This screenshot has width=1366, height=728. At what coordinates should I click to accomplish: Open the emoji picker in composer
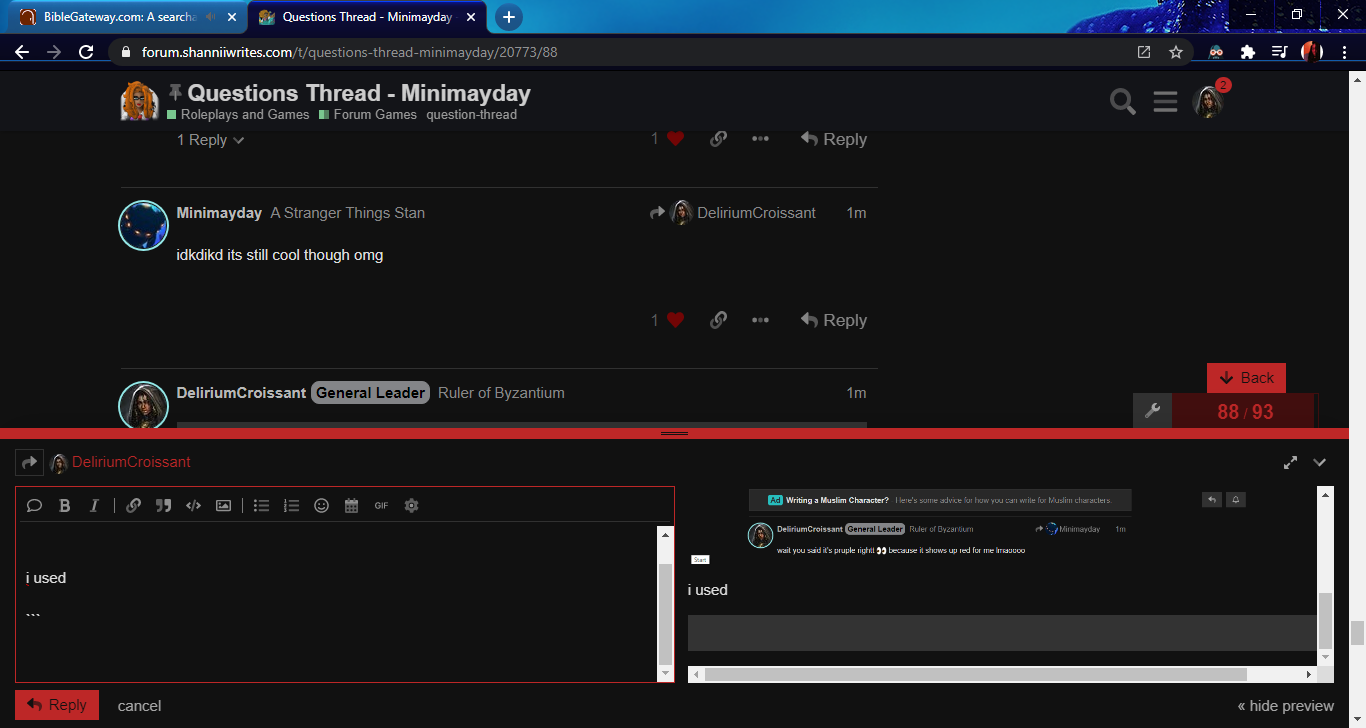point(321,506)
